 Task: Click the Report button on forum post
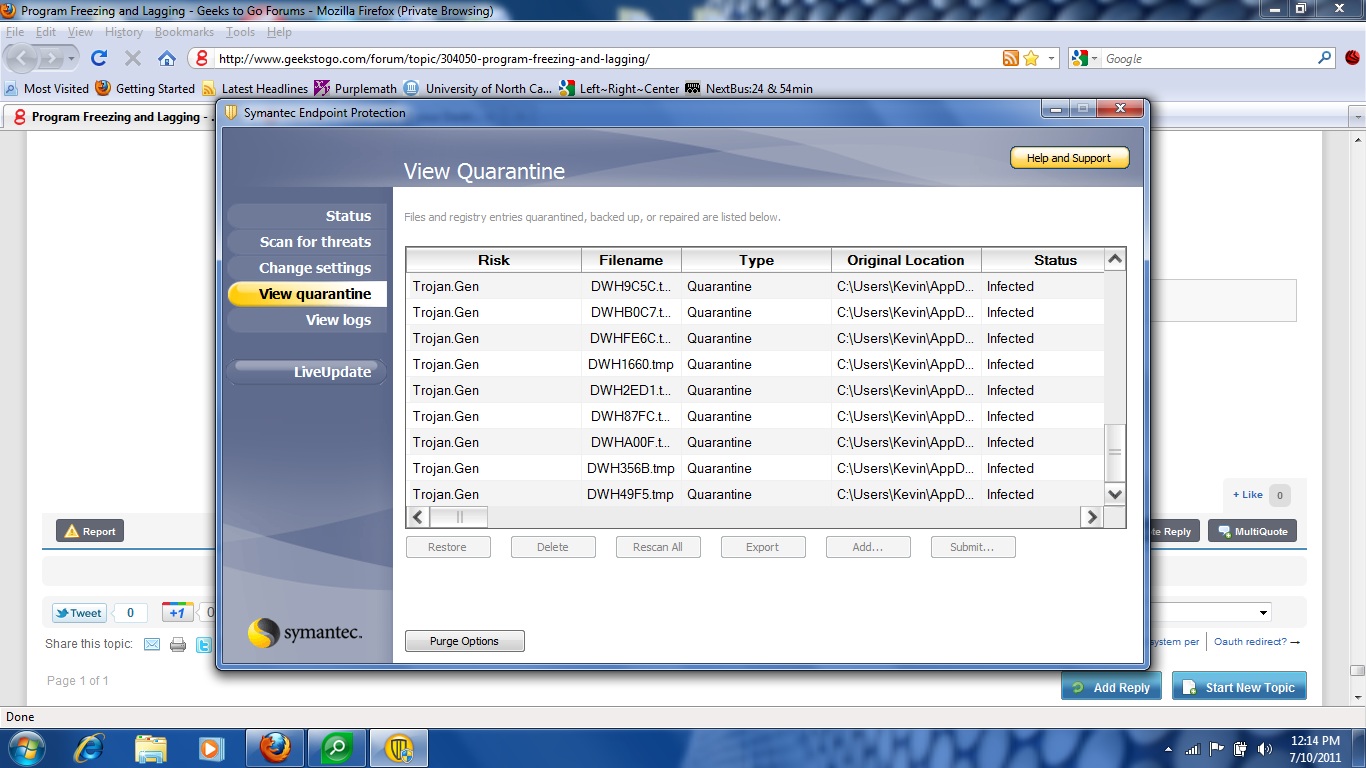pyautogui.click(x=90, y=531)
